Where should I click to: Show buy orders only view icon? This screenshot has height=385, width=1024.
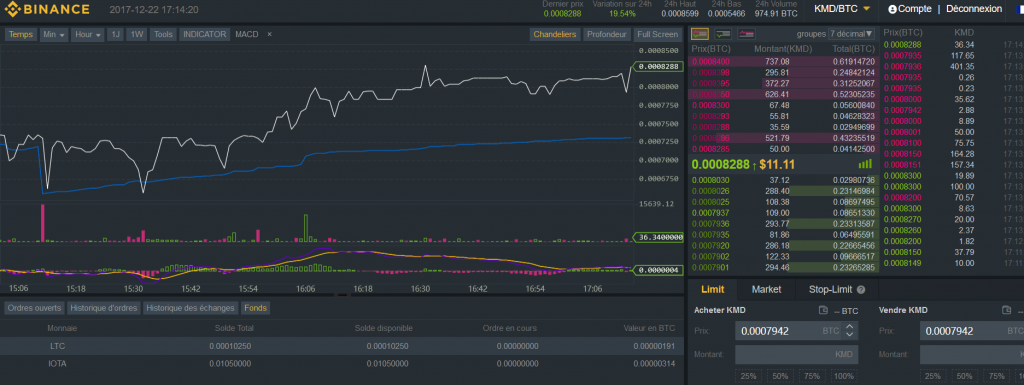click(723, 34)
